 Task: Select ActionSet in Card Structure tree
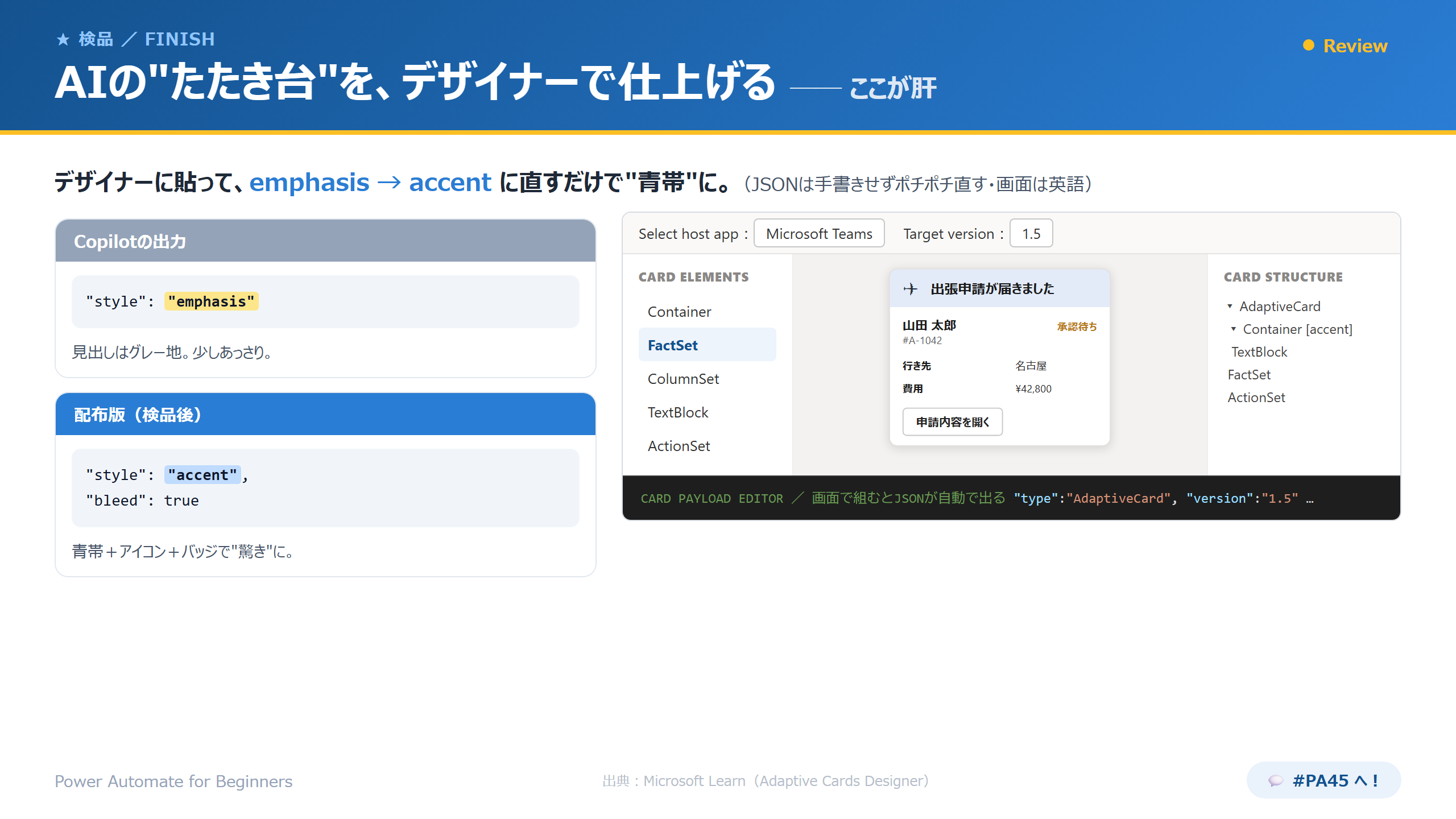coord(1256,398)
